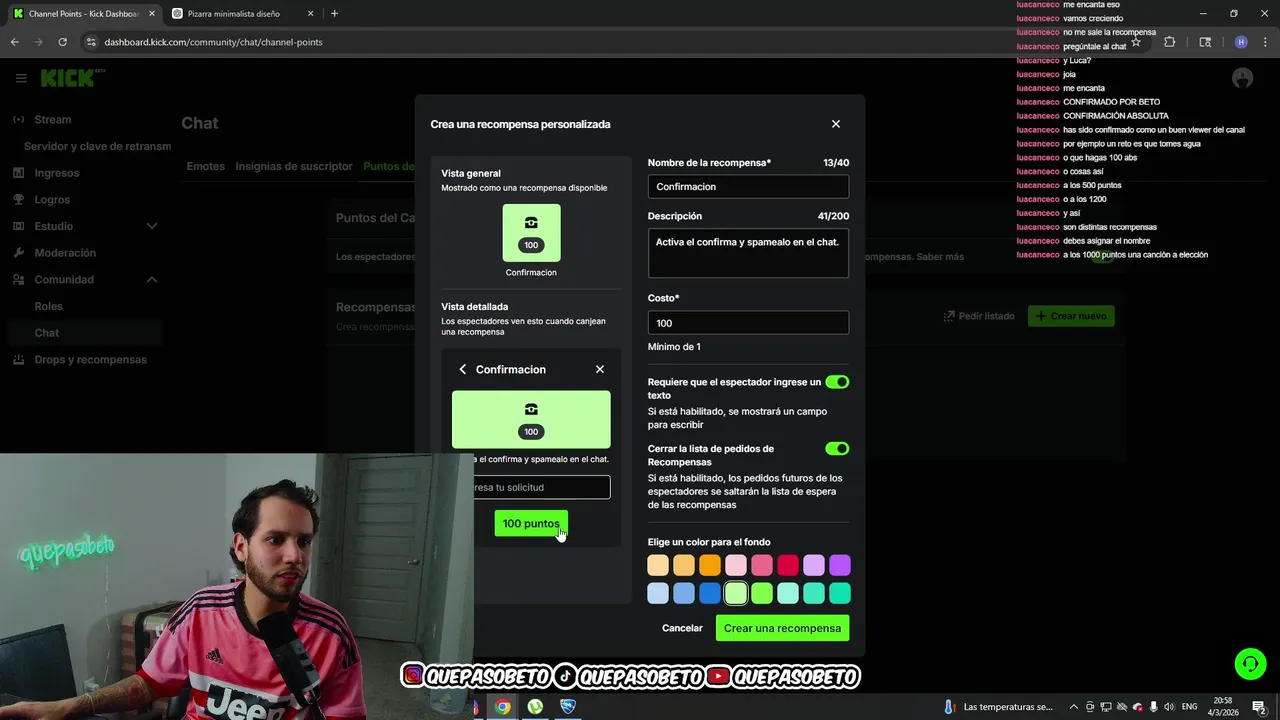Click Crear una recompensa button

tap(782, 628)
